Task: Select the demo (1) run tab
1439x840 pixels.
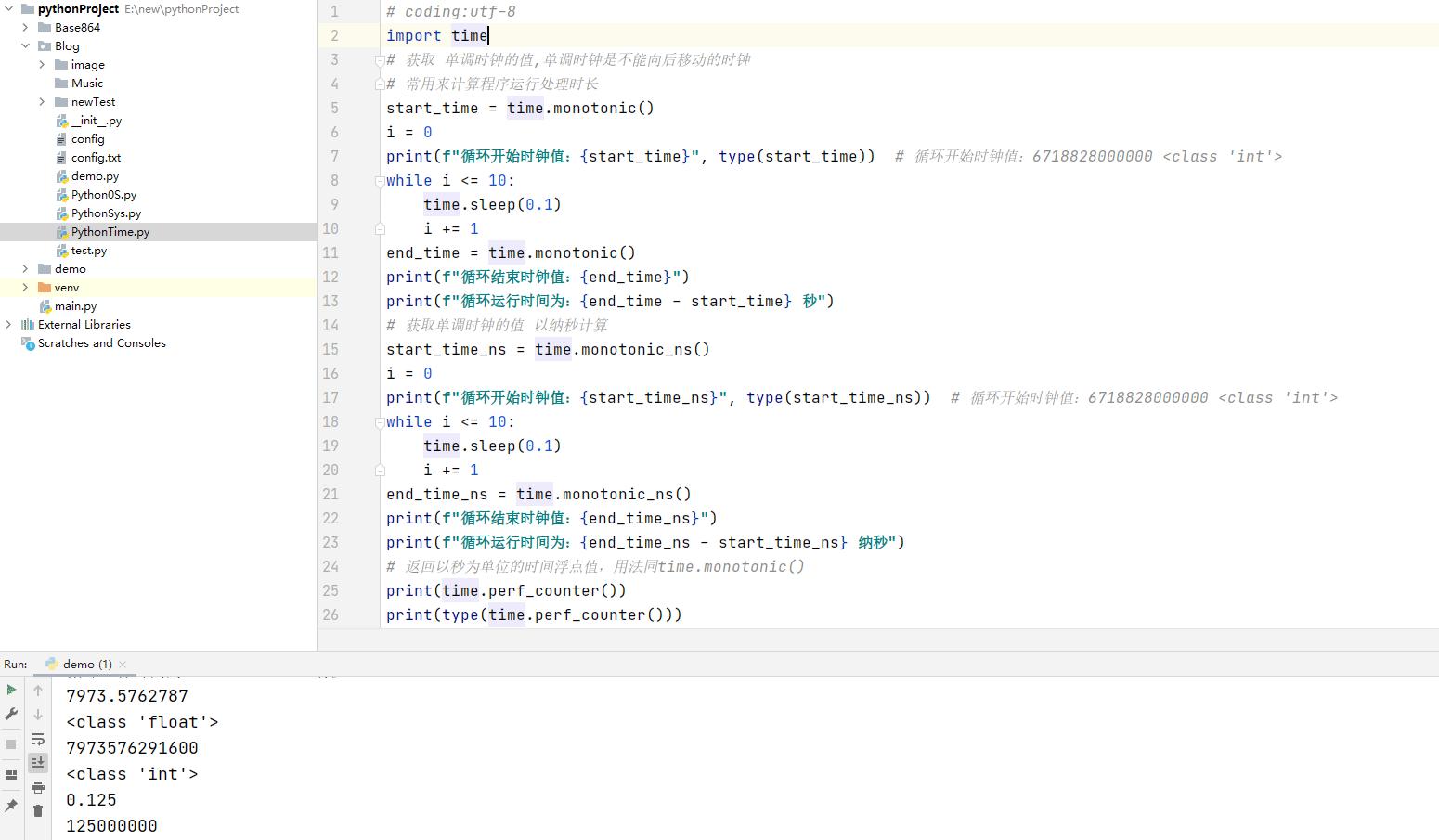Action: pos(86,665)
